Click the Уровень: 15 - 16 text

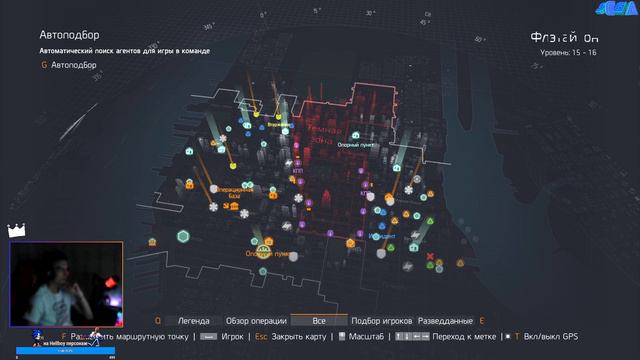[568, 53]
